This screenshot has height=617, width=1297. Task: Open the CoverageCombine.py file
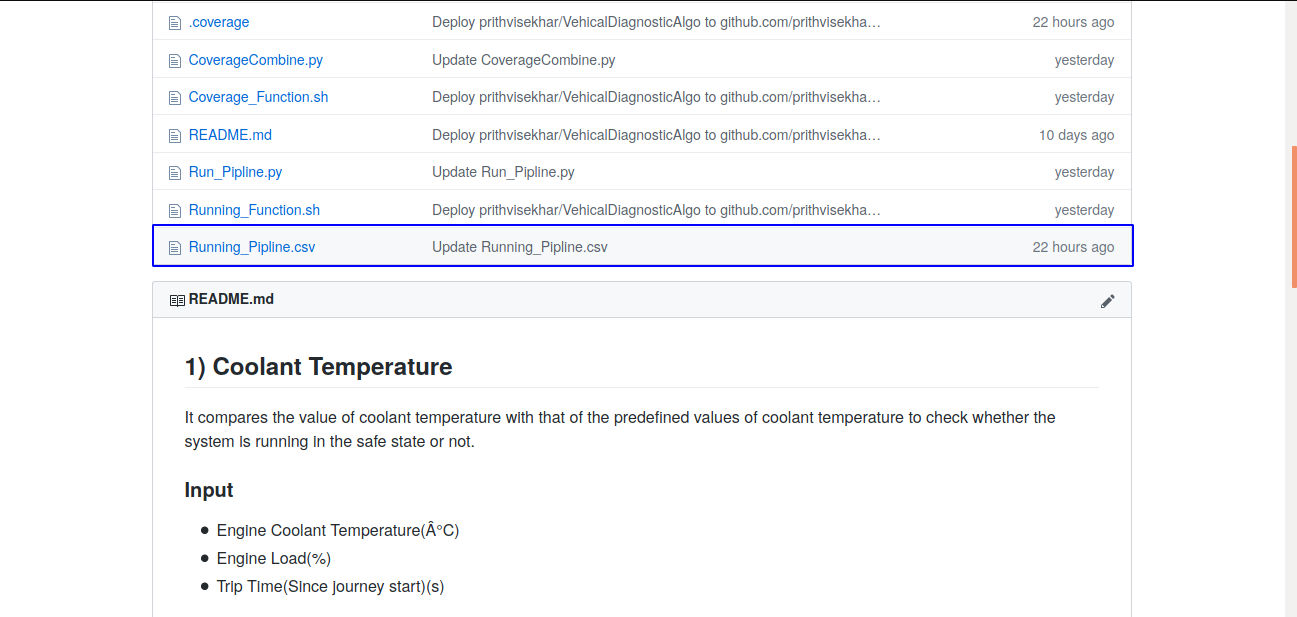click(x=255, y=60)
